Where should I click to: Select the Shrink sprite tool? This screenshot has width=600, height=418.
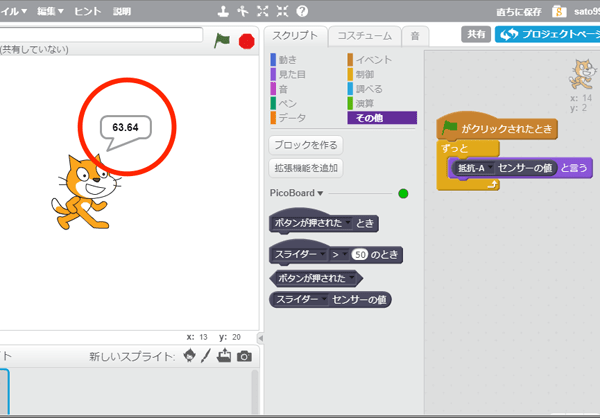point(282,11)
